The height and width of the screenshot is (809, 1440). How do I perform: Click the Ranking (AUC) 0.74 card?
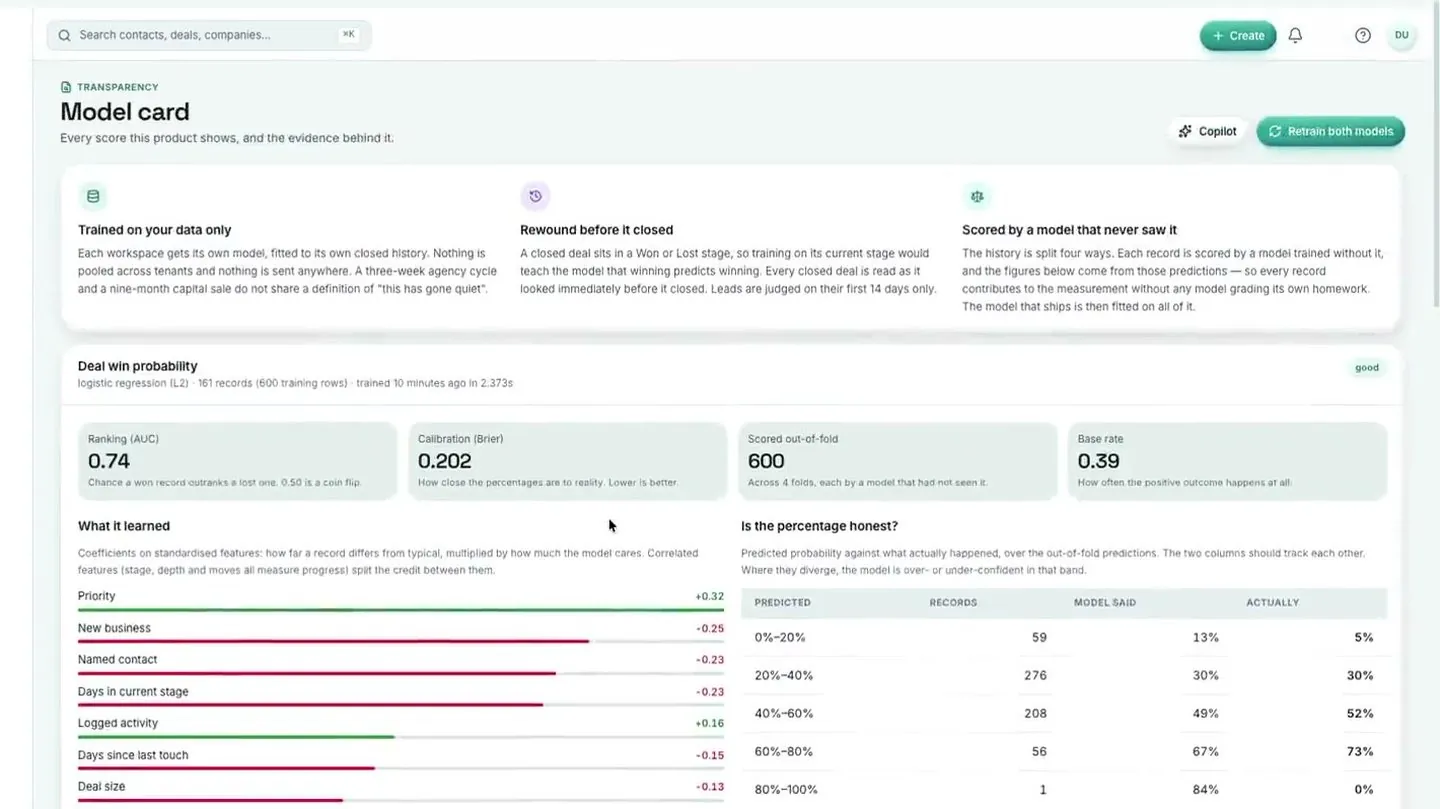238,461
